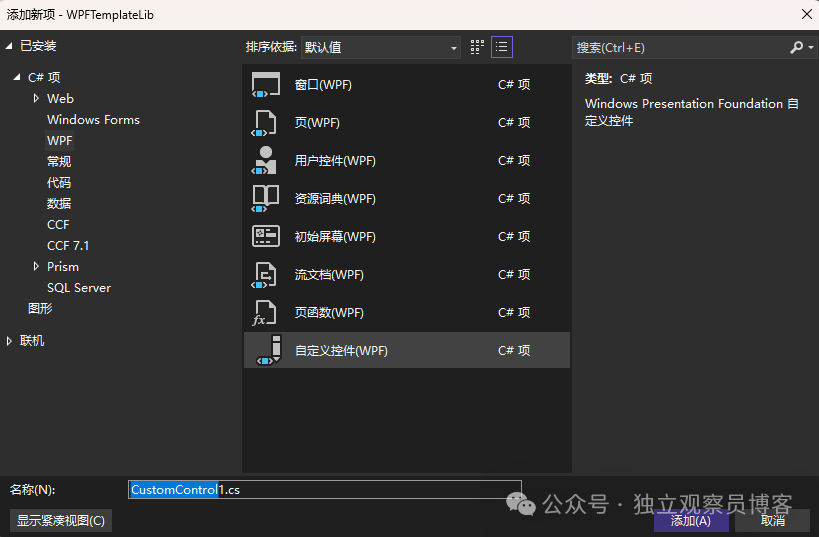Expand the Prism tree node
This screenshot has height=537, width=819.
coord(36,266)
